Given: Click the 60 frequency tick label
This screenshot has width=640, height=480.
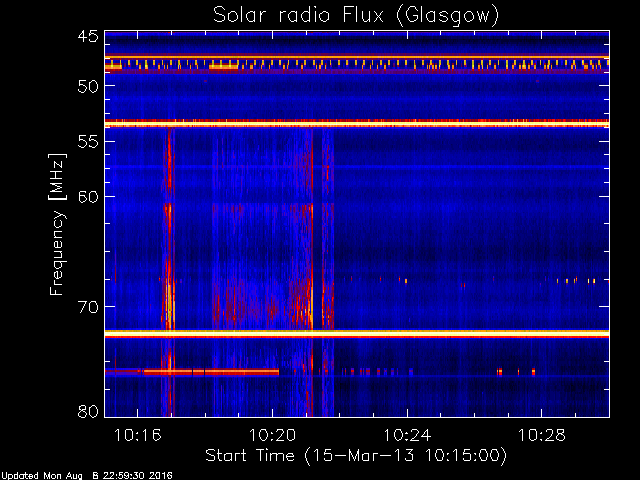Looking at the screenshot, I should [x=88, y=197].
